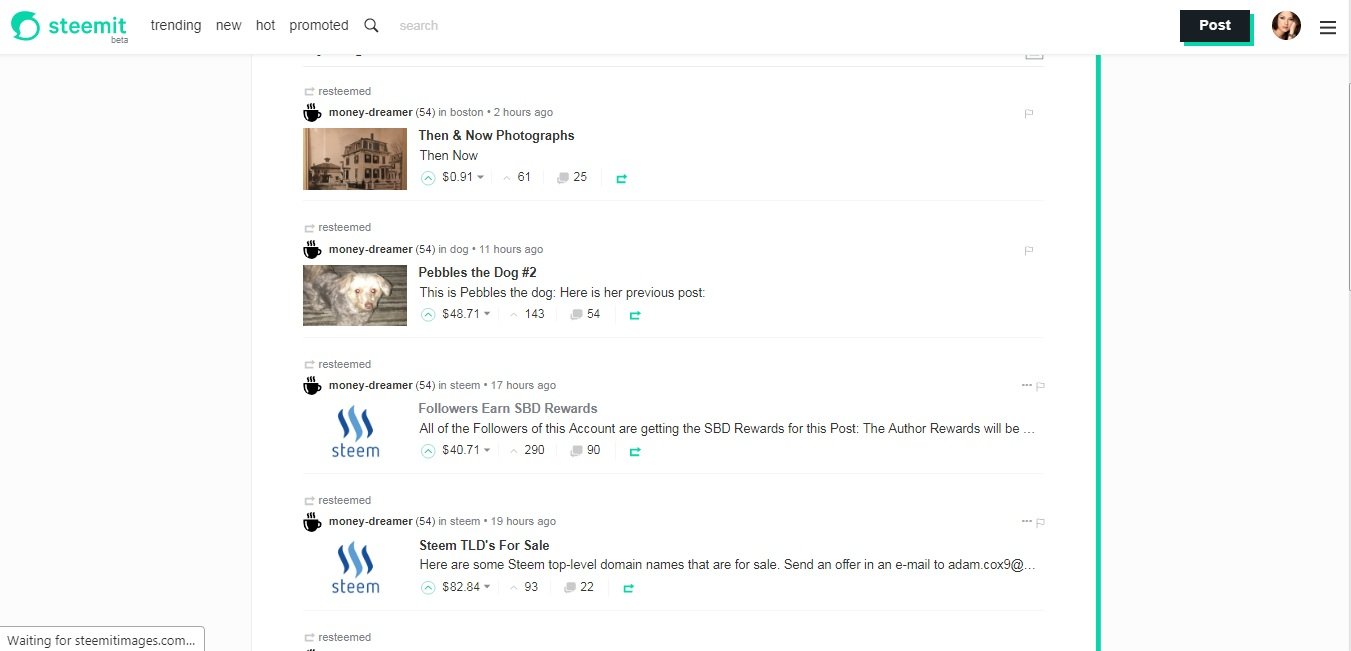1351x651 pixels.
Task: Open the search magnifier icon
Action: coord(371,25)
